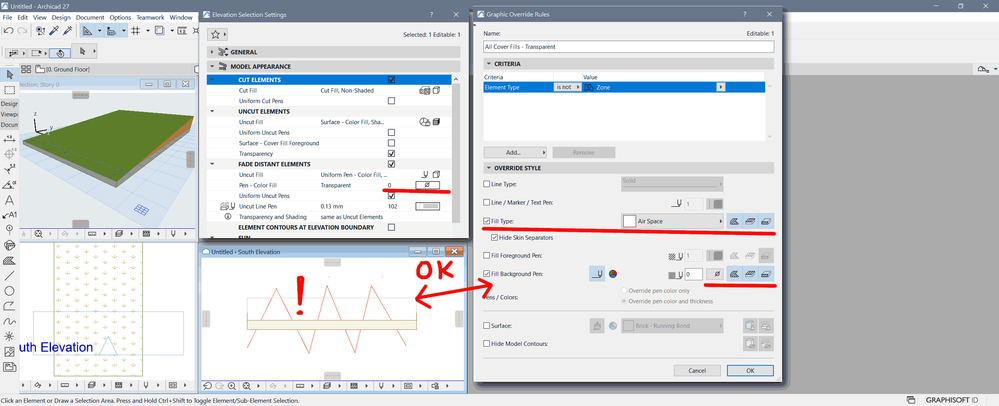999x406 pixels.
Task: Click the Undo arrow in the toolbar
Action: click(x=7, y=30)
